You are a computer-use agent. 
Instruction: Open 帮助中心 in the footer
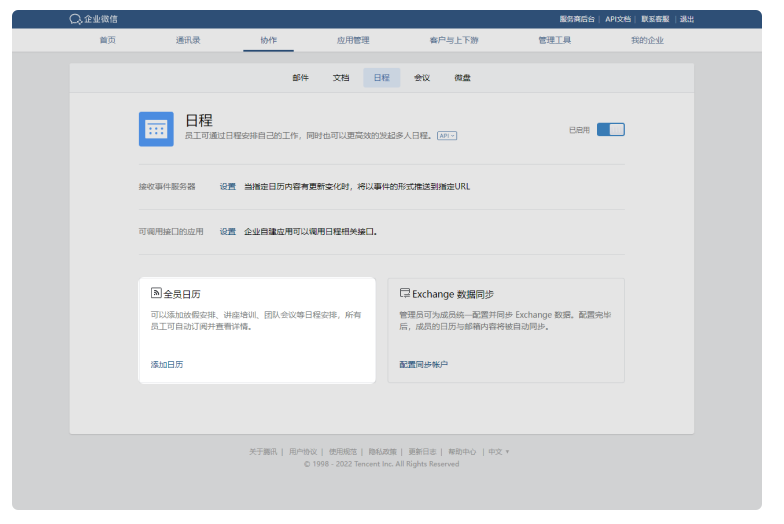462,451
